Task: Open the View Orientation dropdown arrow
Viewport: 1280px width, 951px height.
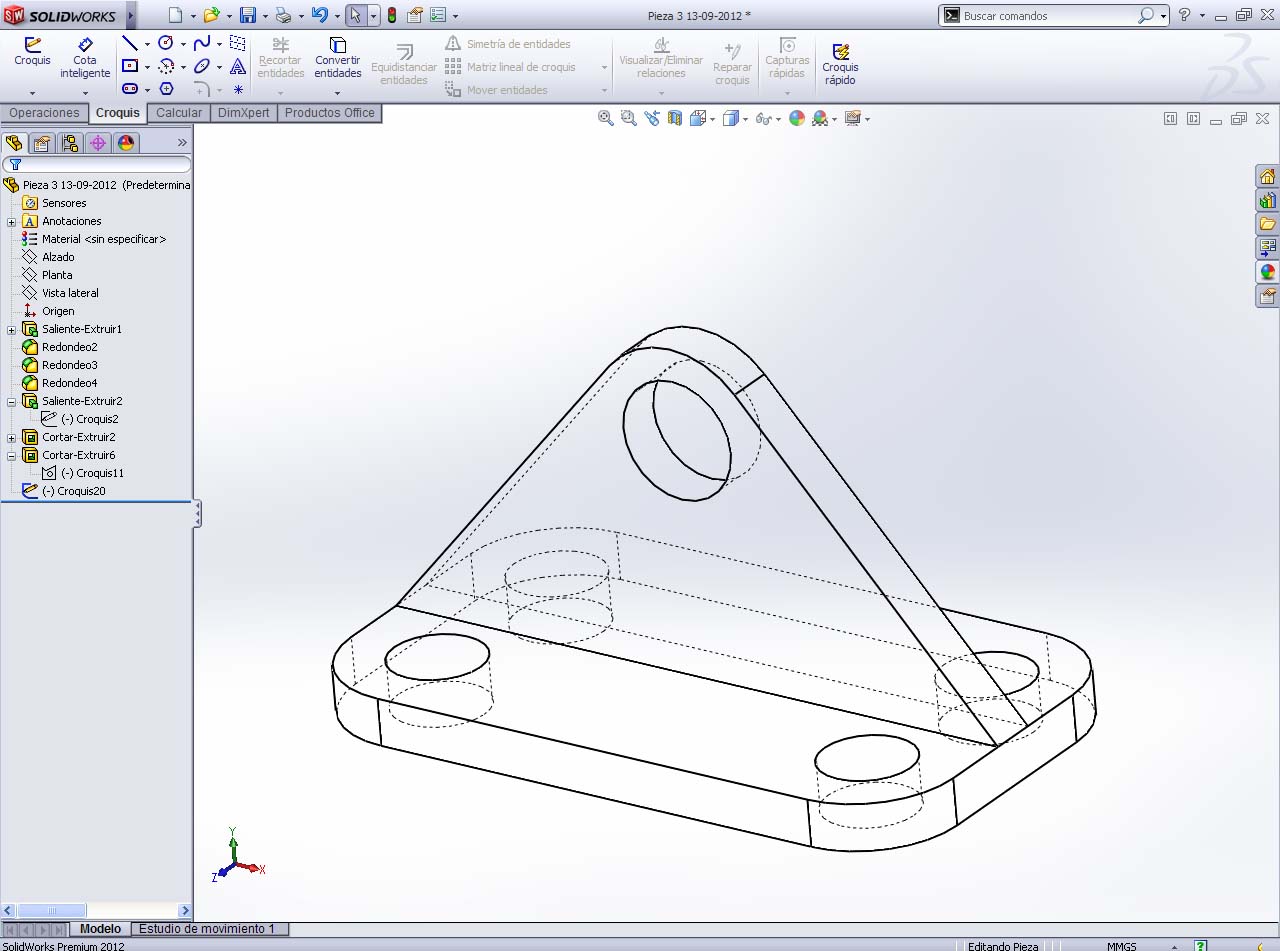Action: tap(712, 119)
